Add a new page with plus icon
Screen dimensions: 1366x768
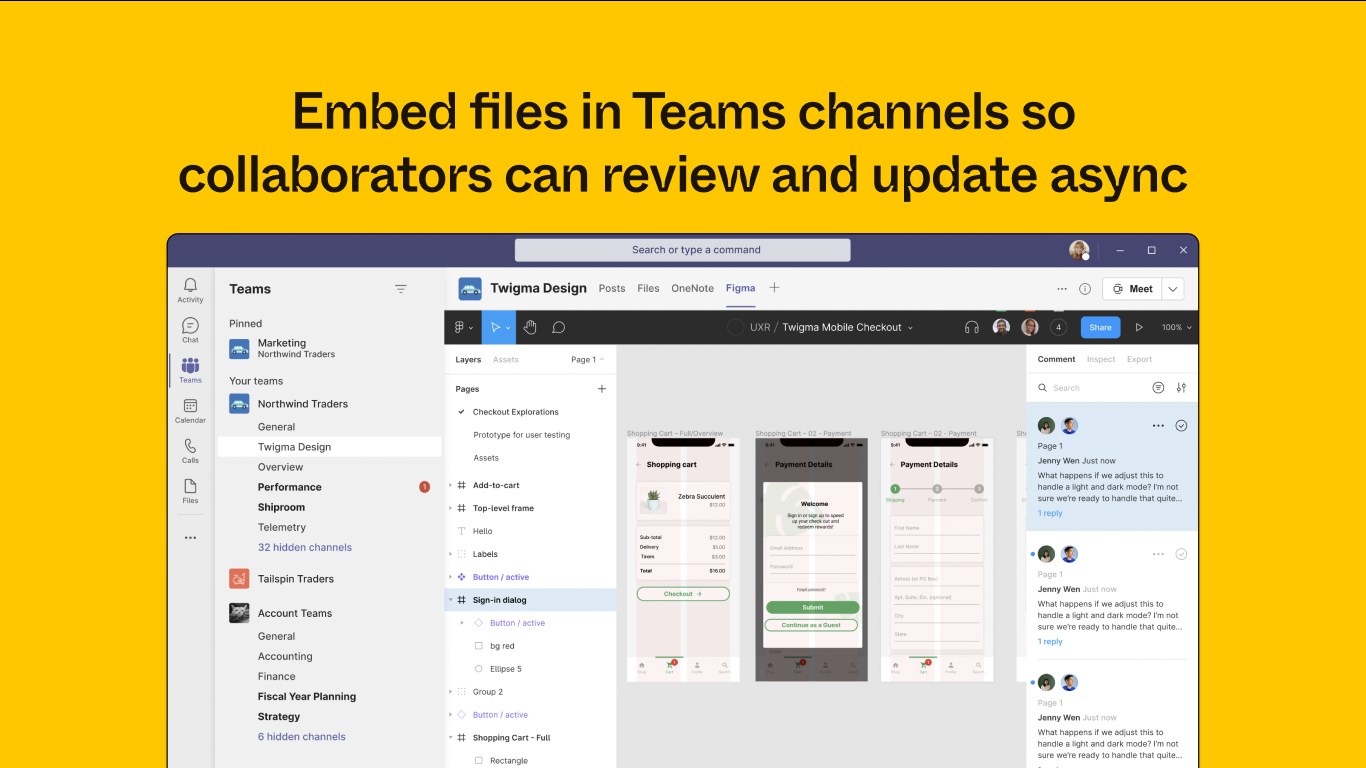pyautogui.click(x=601, y=389)
